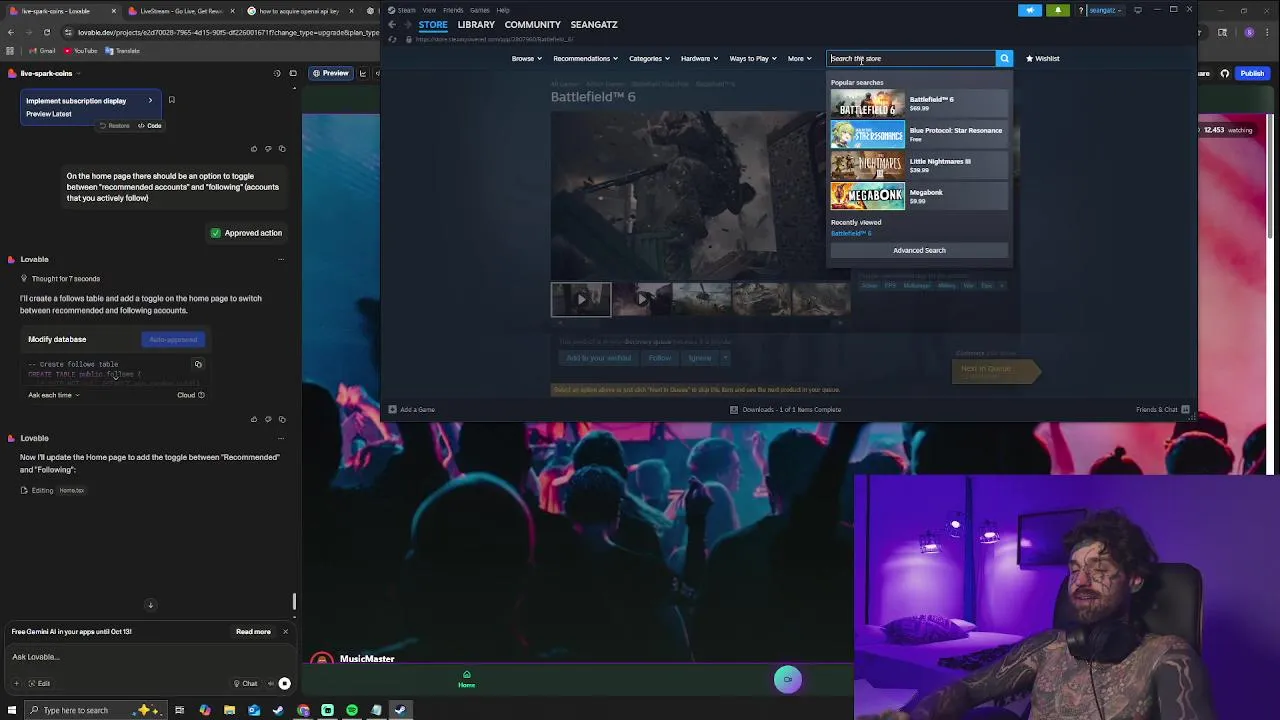Click Advanced Search in Steam search popup

pyautogui.click(x=919, y=250)
